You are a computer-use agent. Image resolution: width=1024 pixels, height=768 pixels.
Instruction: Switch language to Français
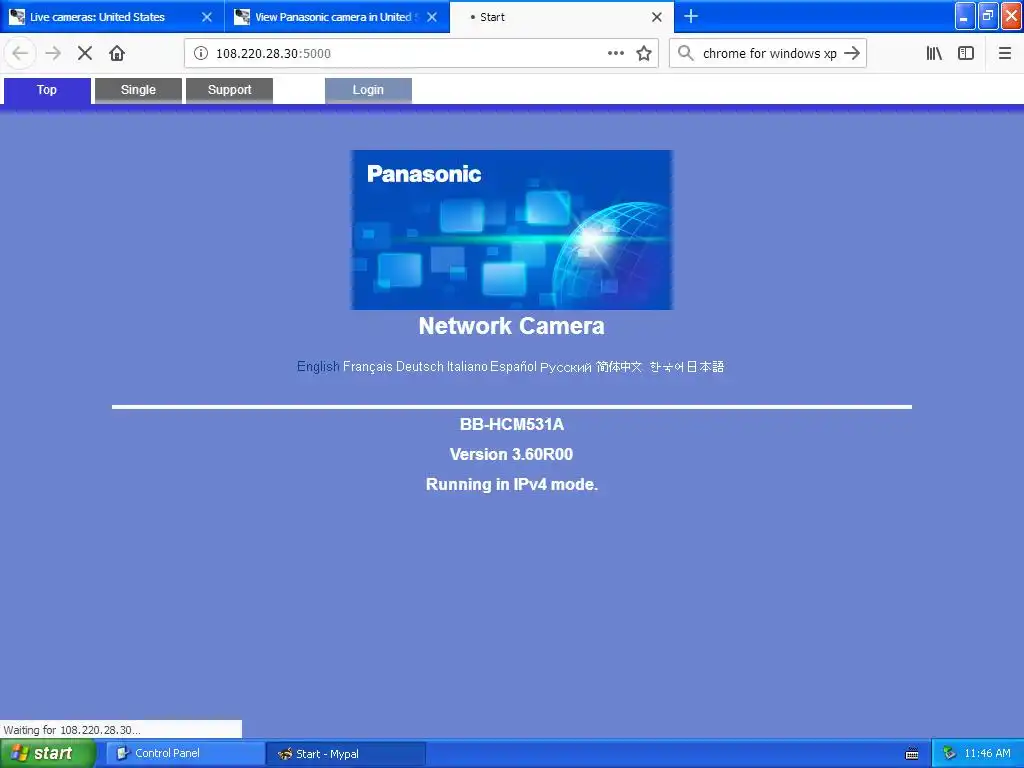point(368,366)
